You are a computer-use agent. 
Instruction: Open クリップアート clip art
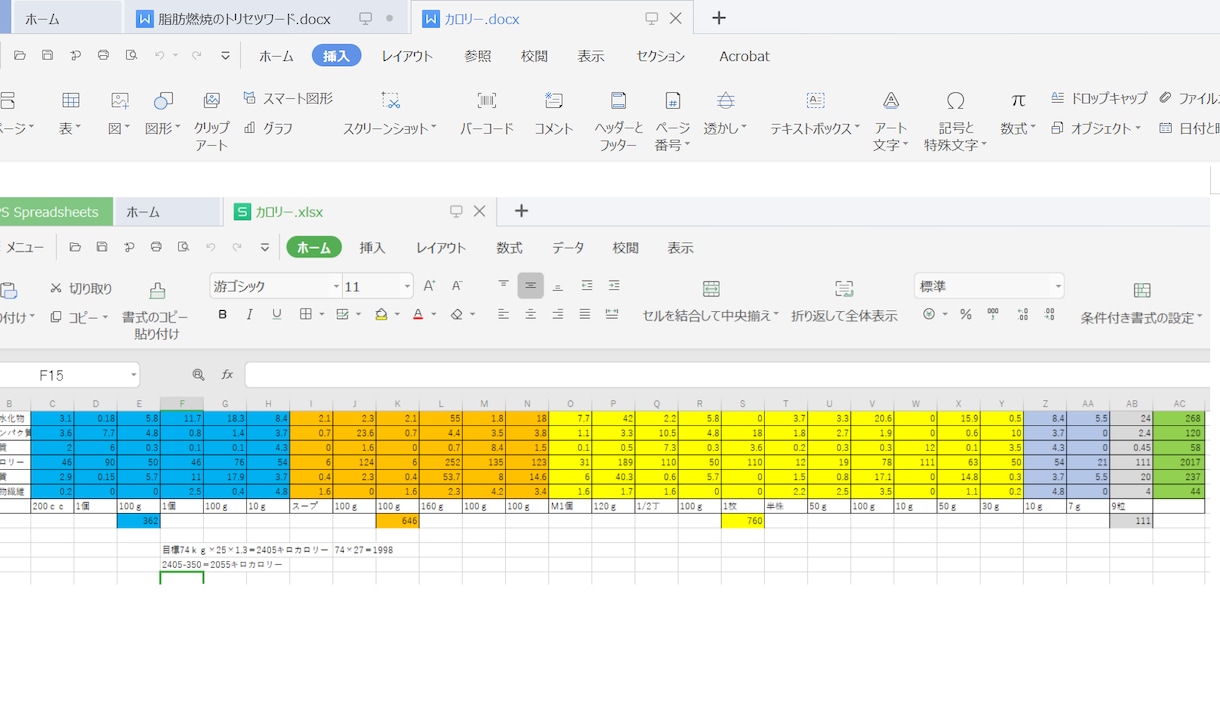[x=211, y=120]
